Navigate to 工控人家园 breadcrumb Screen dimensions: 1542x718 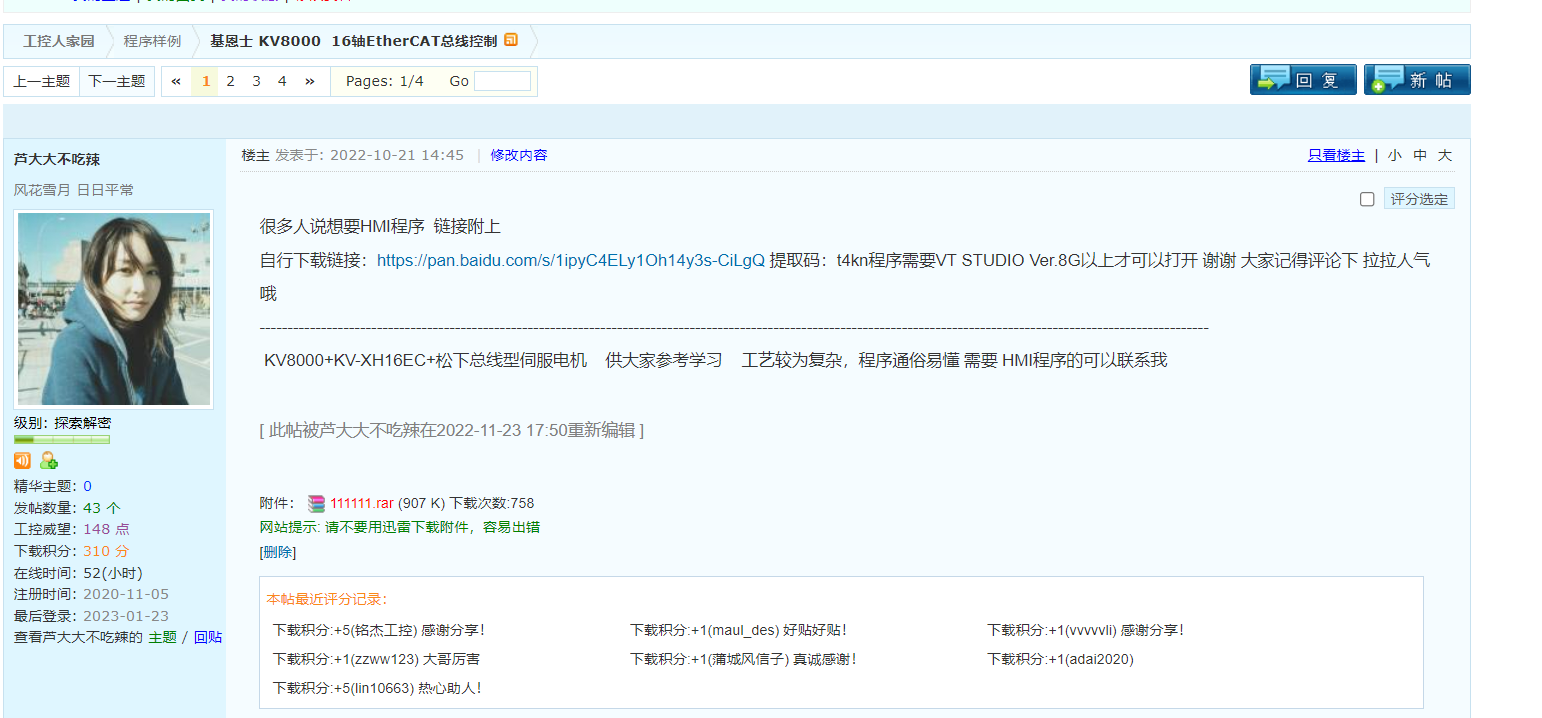[59, 41]
